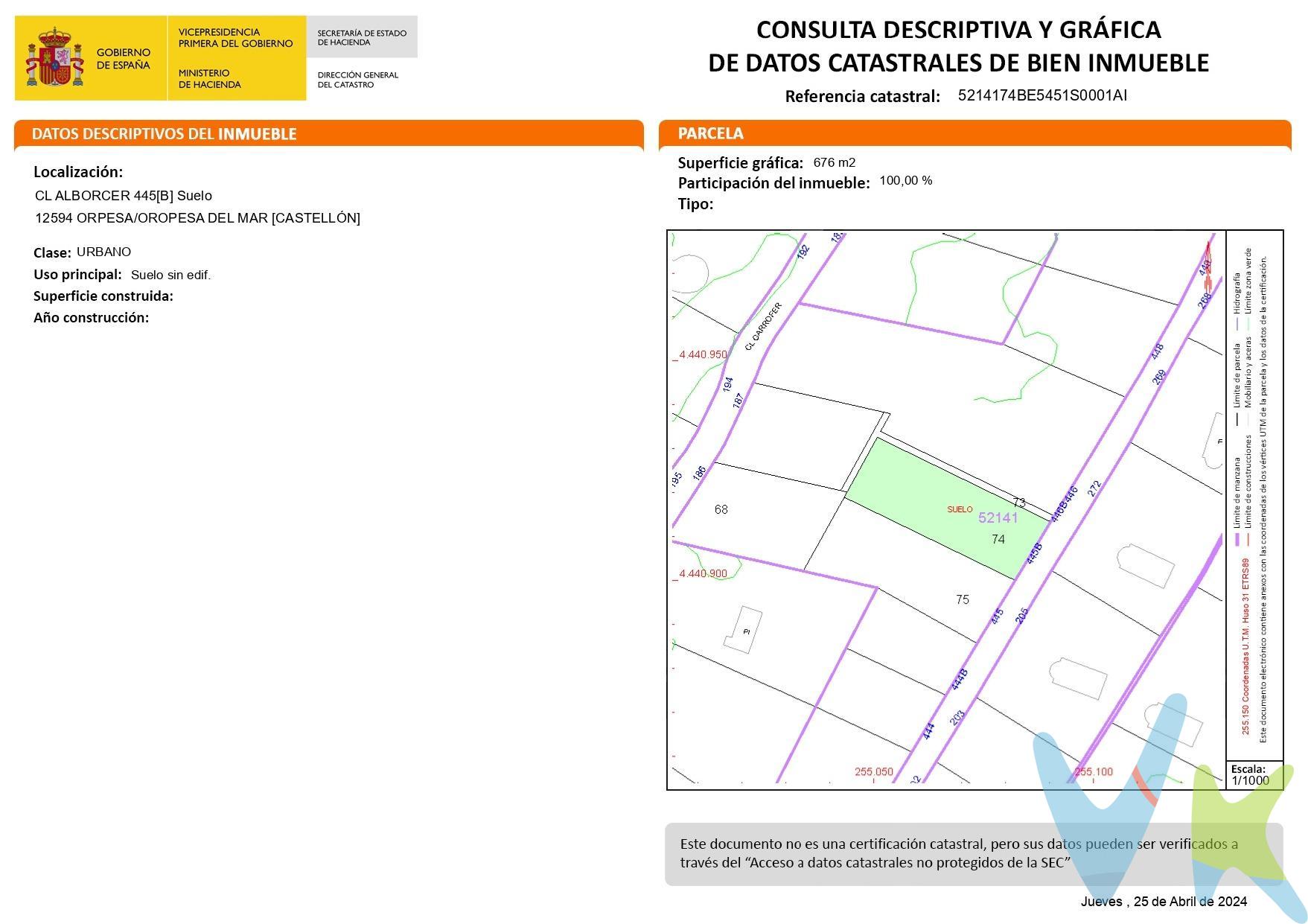Click the gray disclaimer box about certificación catastral

coord(974,854)
